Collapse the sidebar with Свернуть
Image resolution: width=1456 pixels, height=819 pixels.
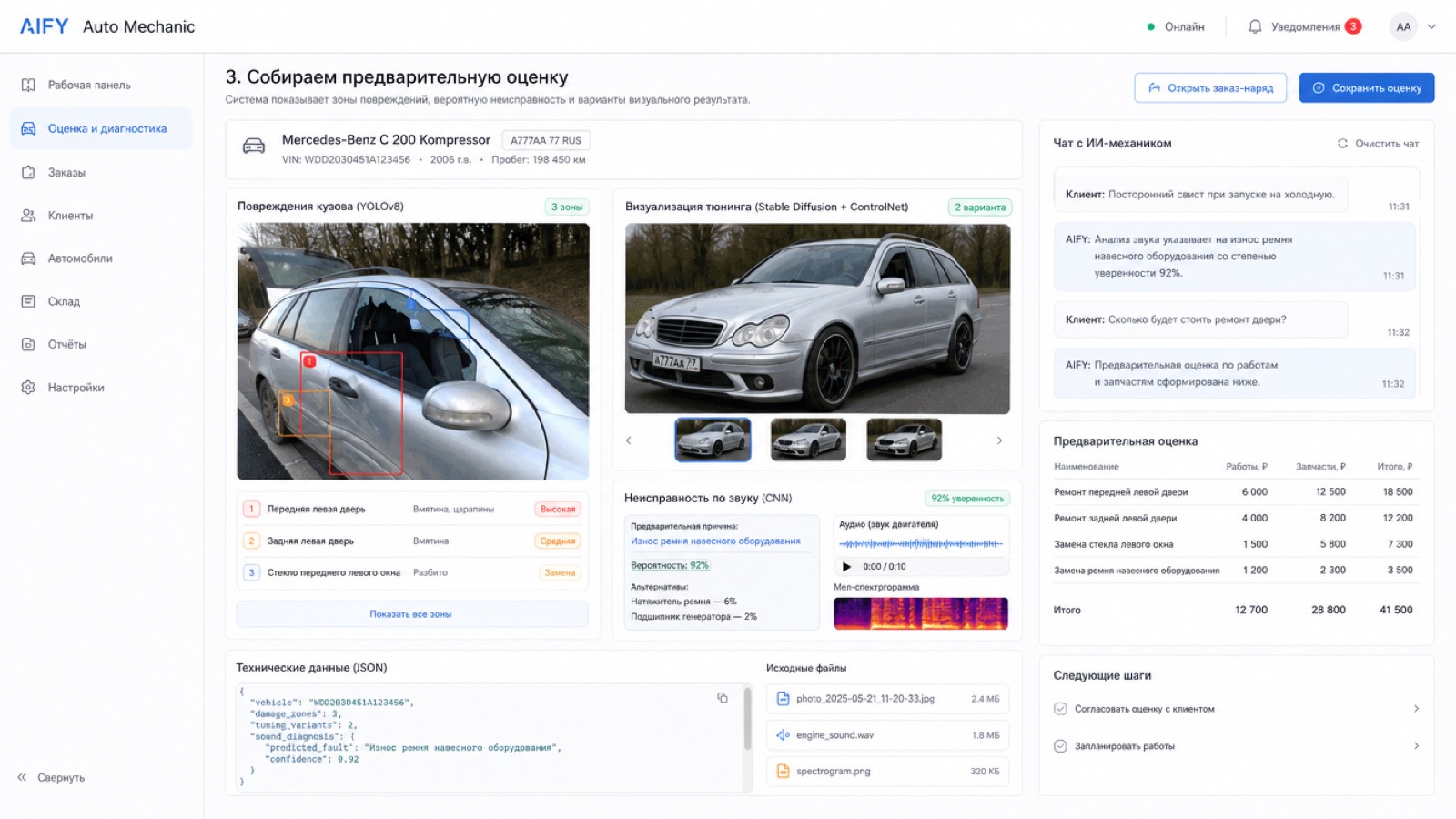click(51, 777)
